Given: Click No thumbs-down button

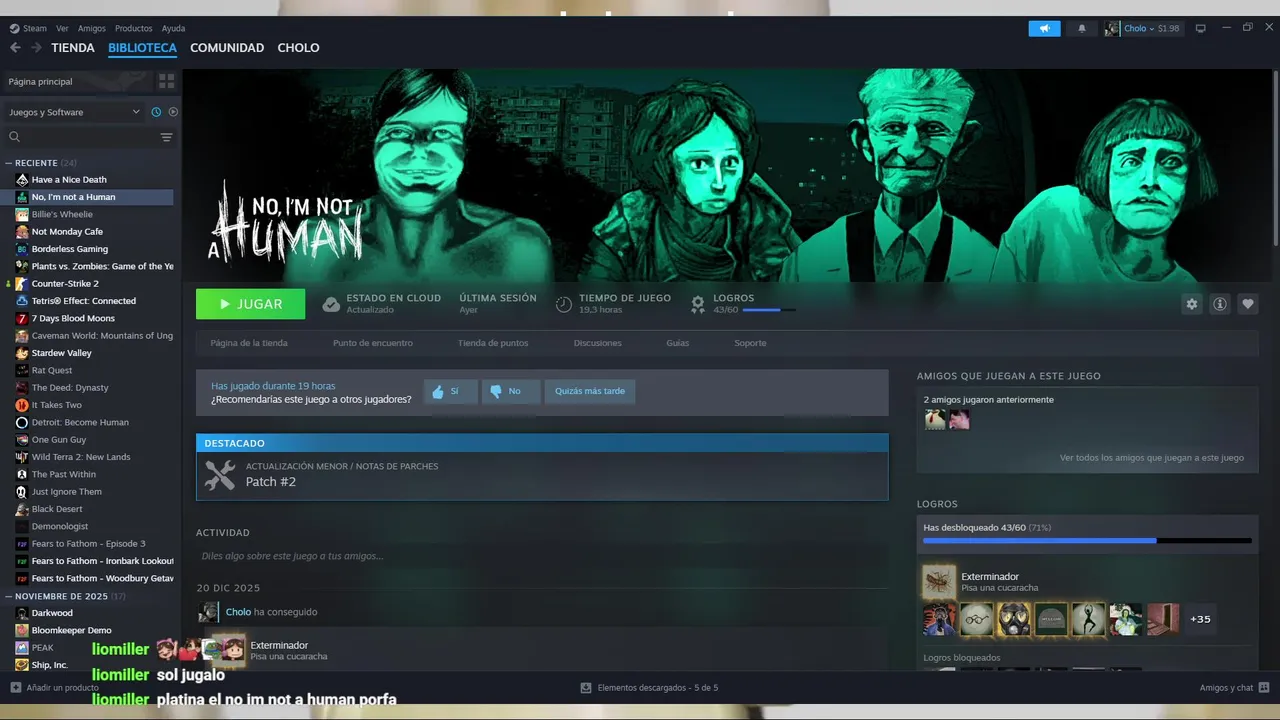Looking at the screenshot, I should [510, 391].
